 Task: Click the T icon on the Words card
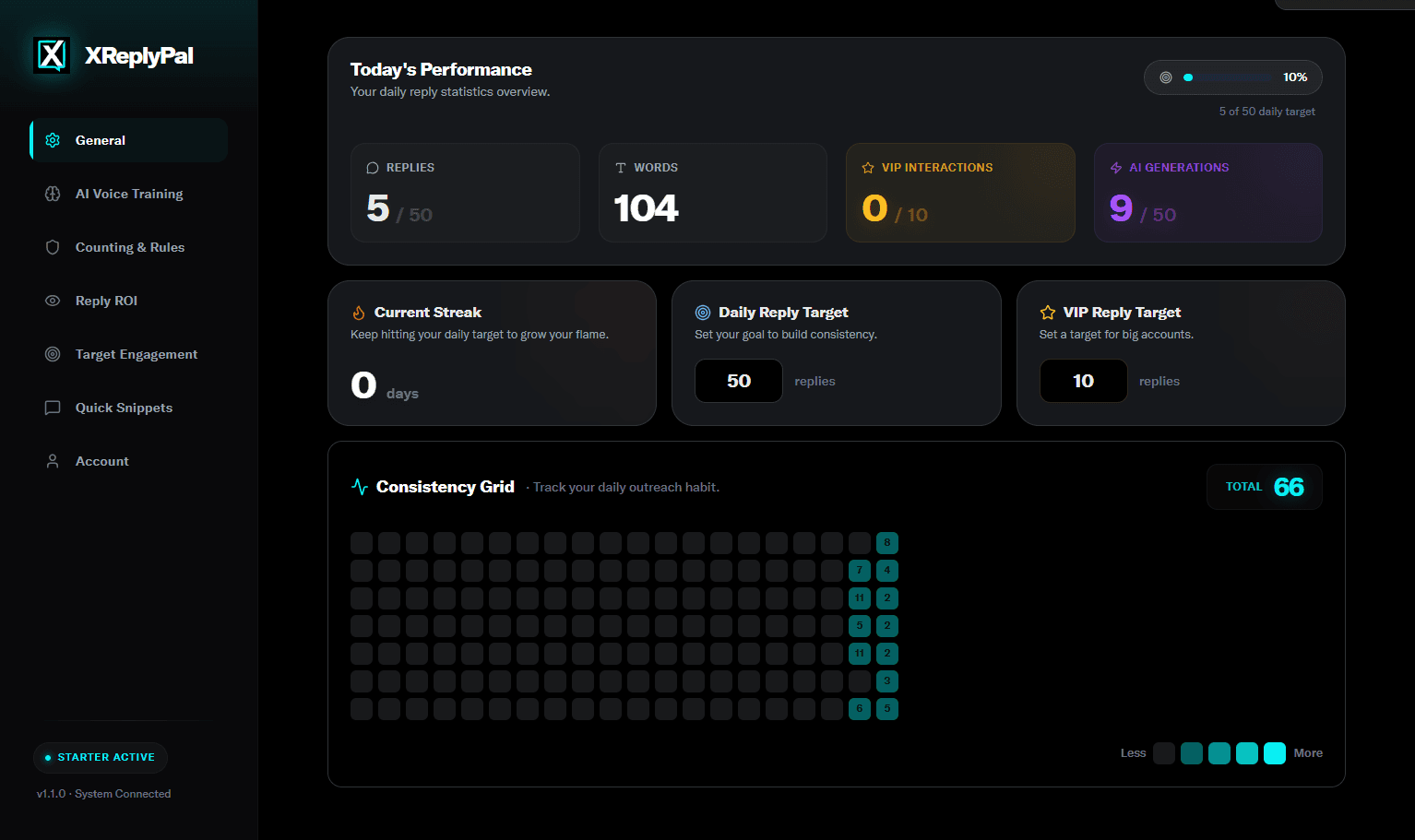tap(620, 167)
